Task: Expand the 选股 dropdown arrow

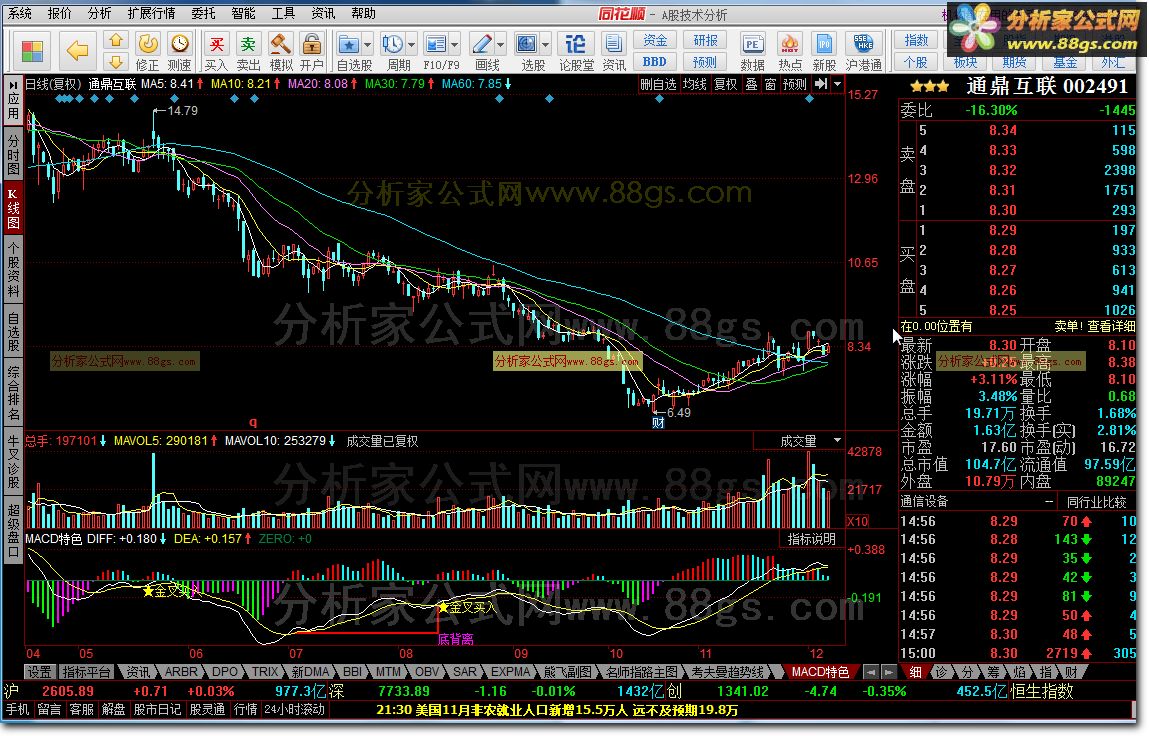Action: pyautogui.click(x=544, y=45)
